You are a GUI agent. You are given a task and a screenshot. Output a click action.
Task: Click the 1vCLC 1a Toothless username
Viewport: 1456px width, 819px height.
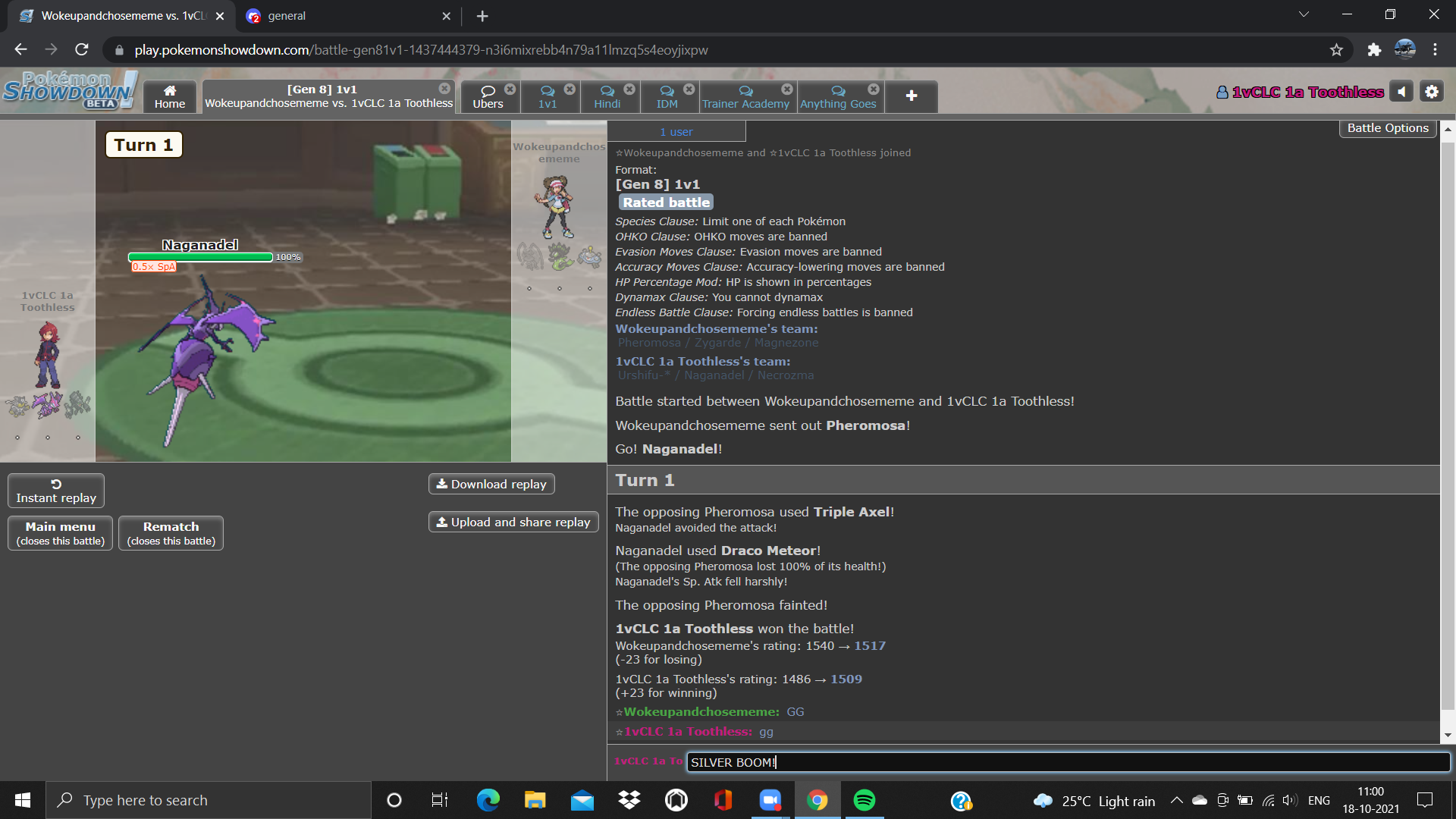[x=1300, y=92]
